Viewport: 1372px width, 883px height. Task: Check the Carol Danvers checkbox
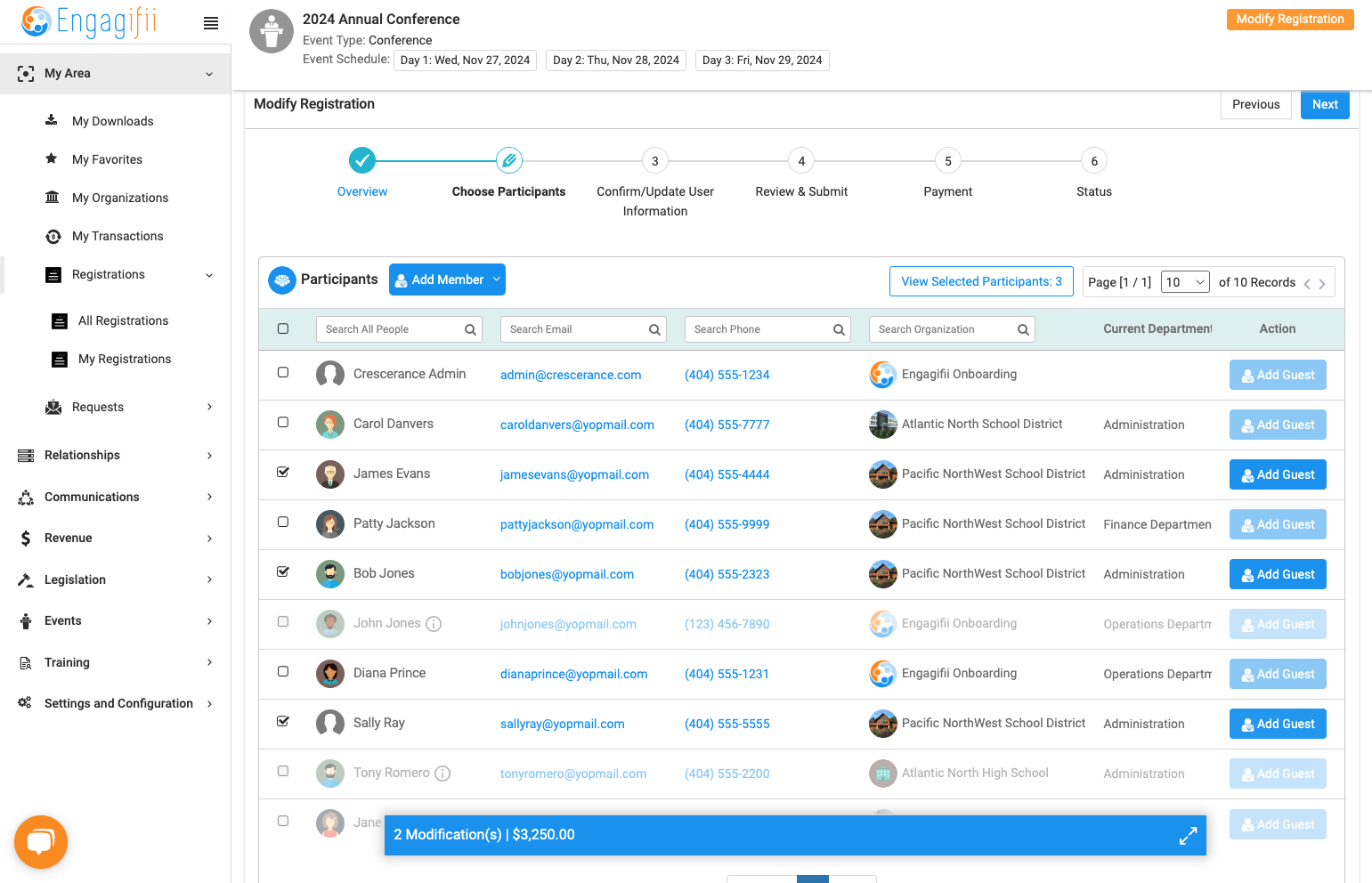tap(283, 423)
